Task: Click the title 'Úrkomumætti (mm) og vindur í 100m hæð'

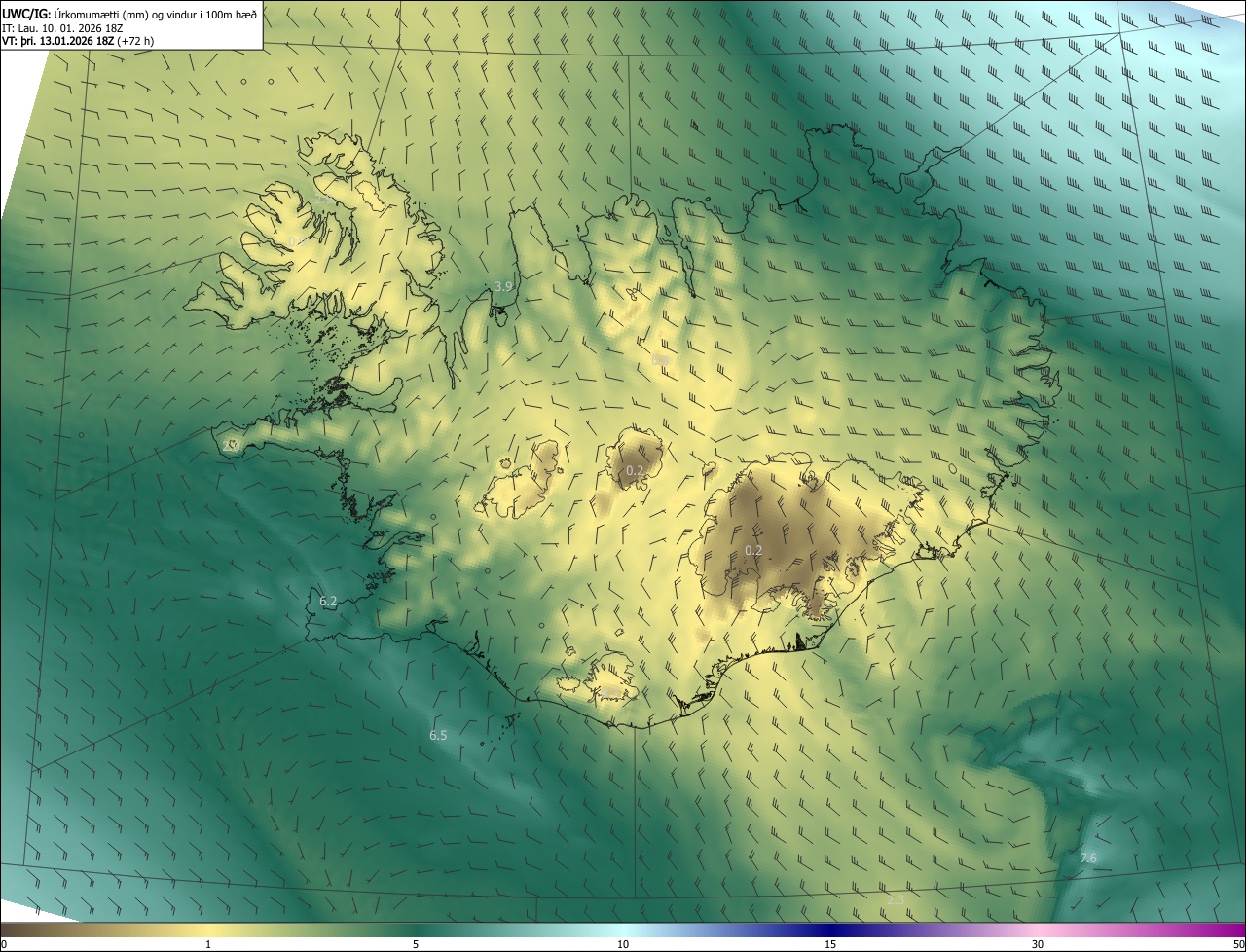Action: (x=156, y=14)
